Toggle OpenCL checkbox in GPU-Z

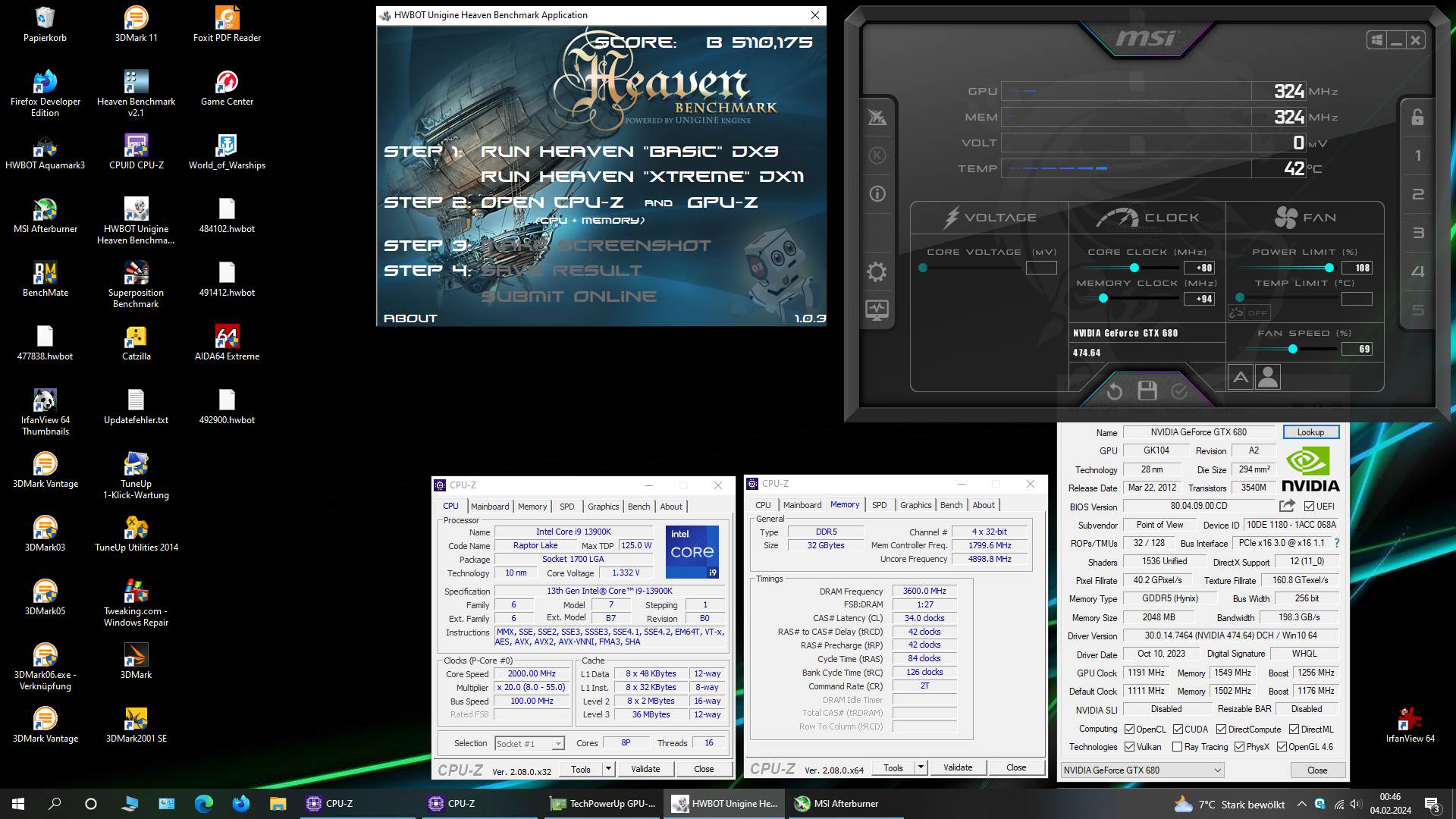[1129, 729]
